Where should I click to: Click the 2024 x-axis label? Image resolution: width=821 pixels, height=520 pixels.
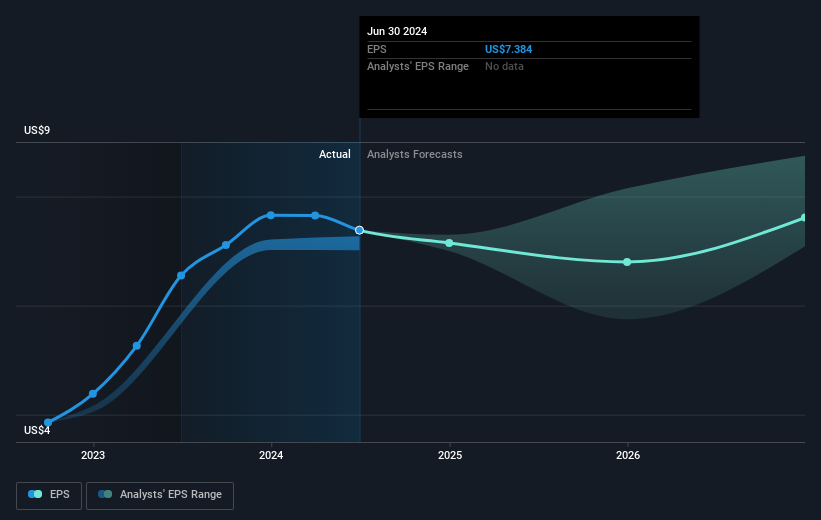271,456
